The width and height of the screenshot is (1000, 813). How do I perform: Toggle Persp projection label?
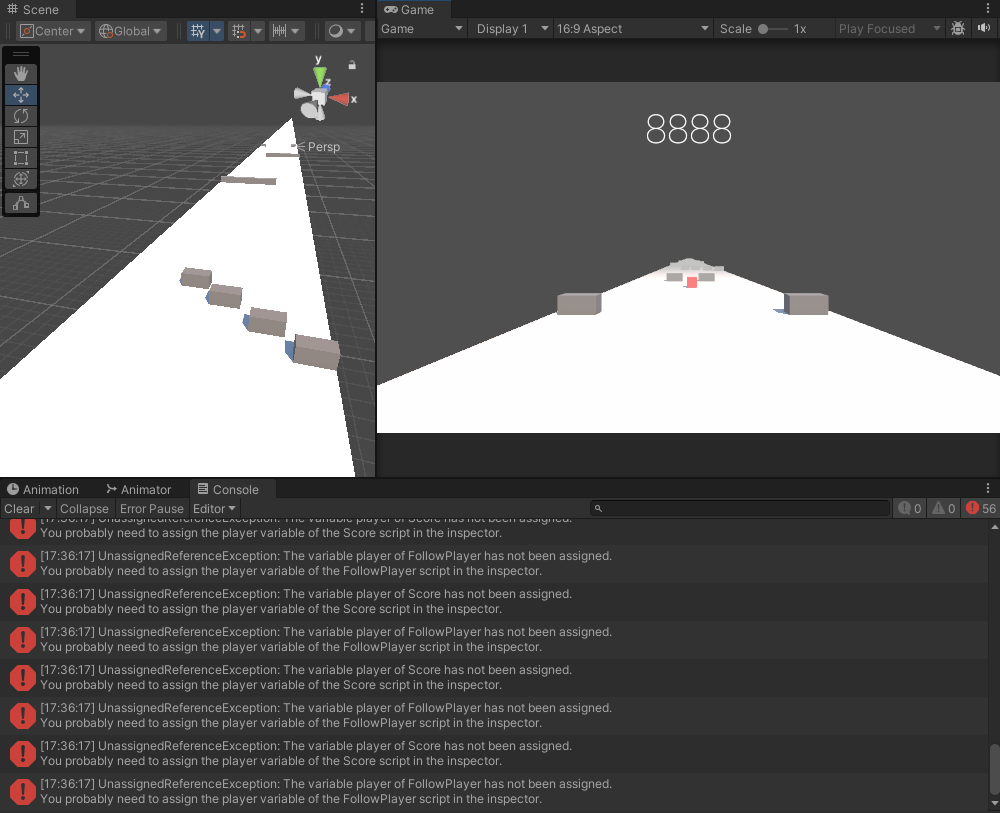pos(323,147)
